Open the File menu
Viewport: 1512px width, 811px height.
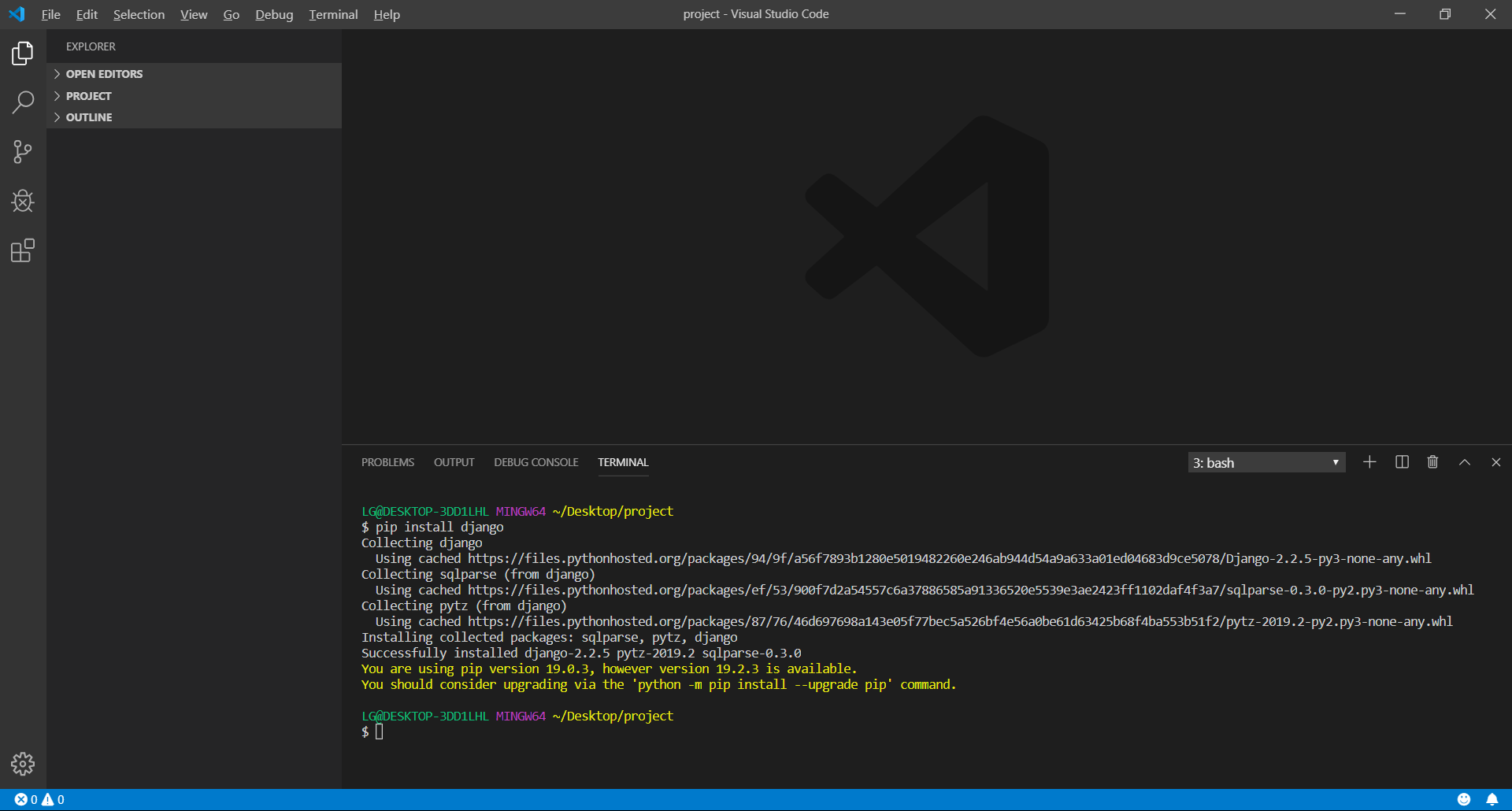point(51,14)
